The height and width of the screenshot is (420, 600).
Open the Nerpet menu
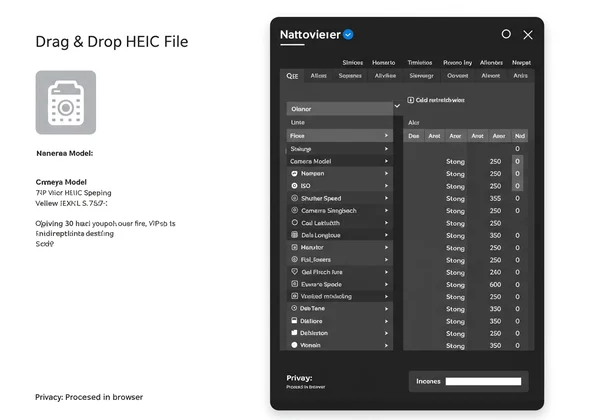[521, 62]
